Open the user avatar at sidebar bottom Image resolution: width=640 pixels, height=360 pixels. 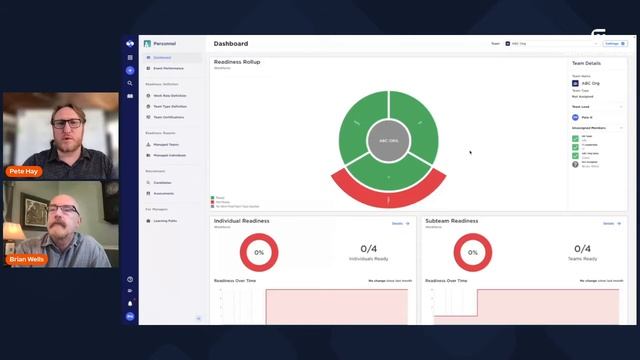tap(130, 316)
